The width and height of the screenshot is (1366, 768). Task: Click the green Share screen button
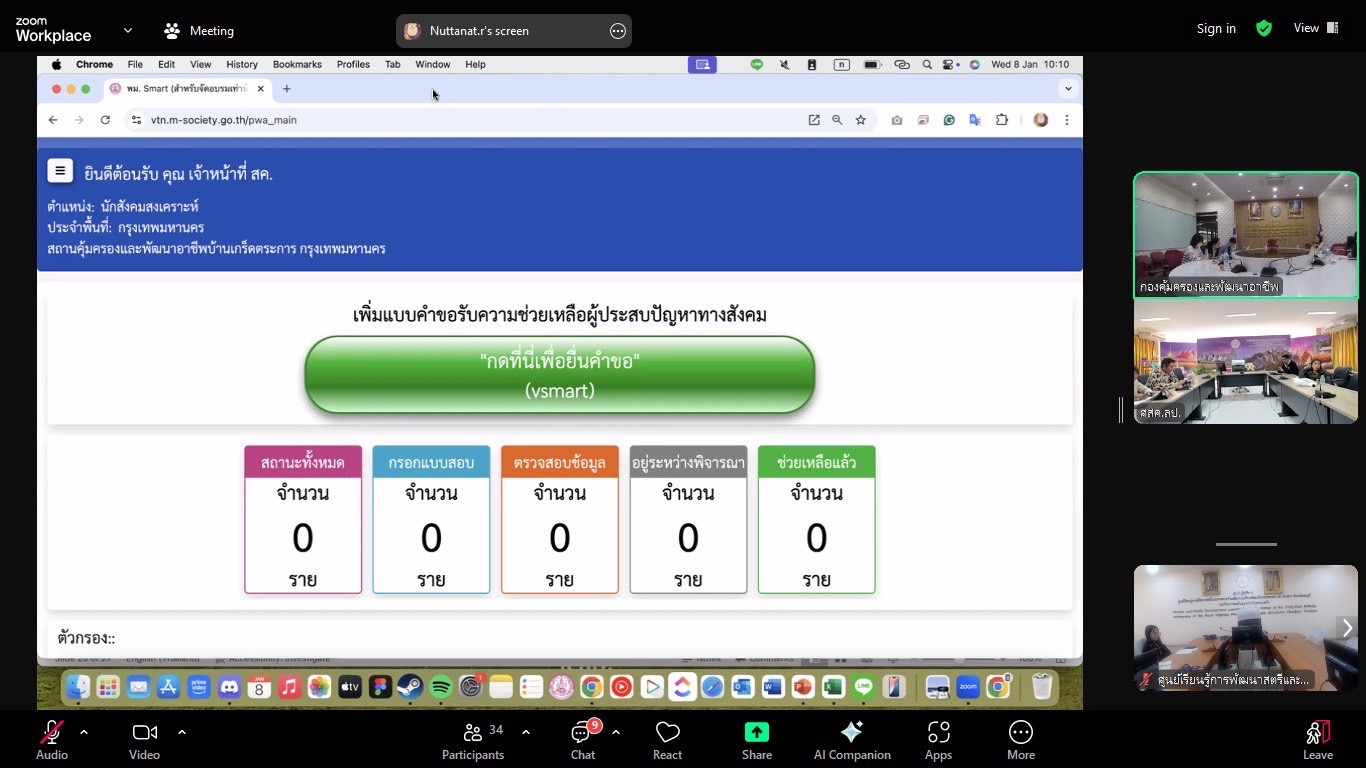[757, 741]
